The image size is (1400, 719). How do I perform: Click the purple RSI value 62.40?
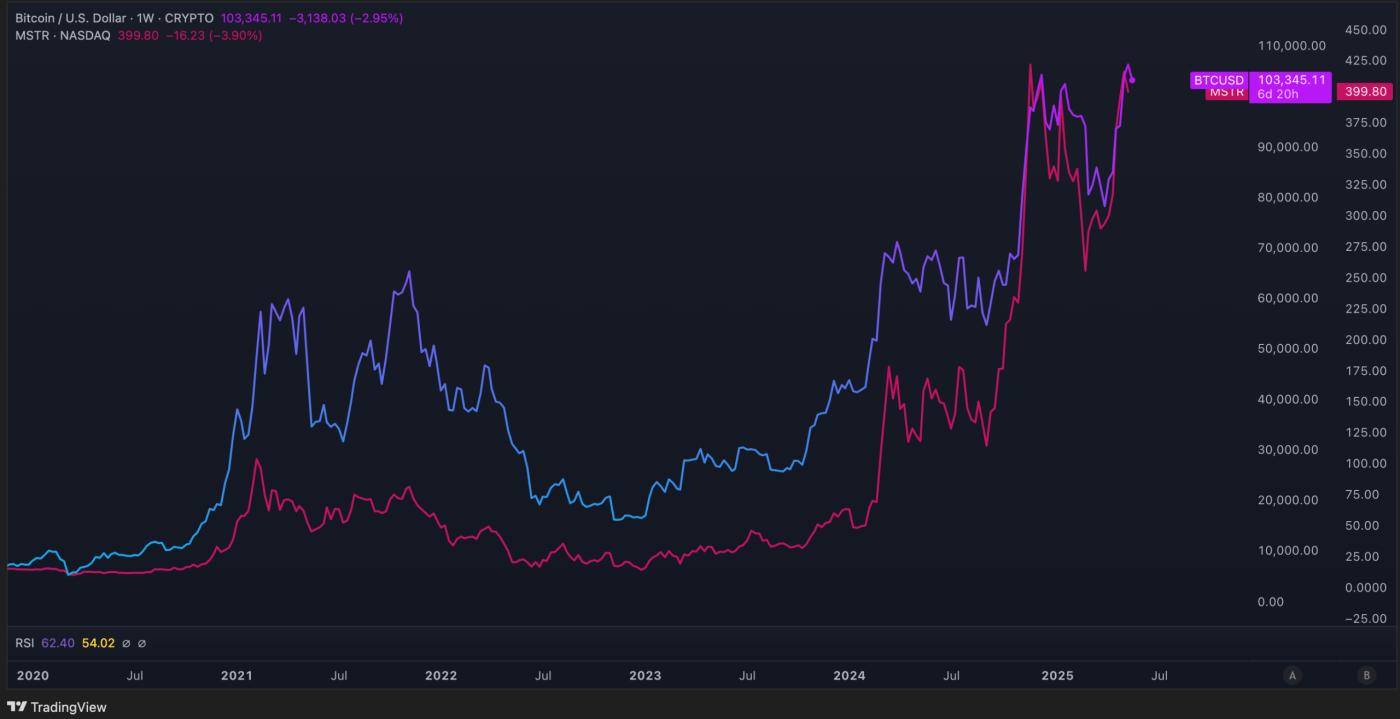coord(58,643)
